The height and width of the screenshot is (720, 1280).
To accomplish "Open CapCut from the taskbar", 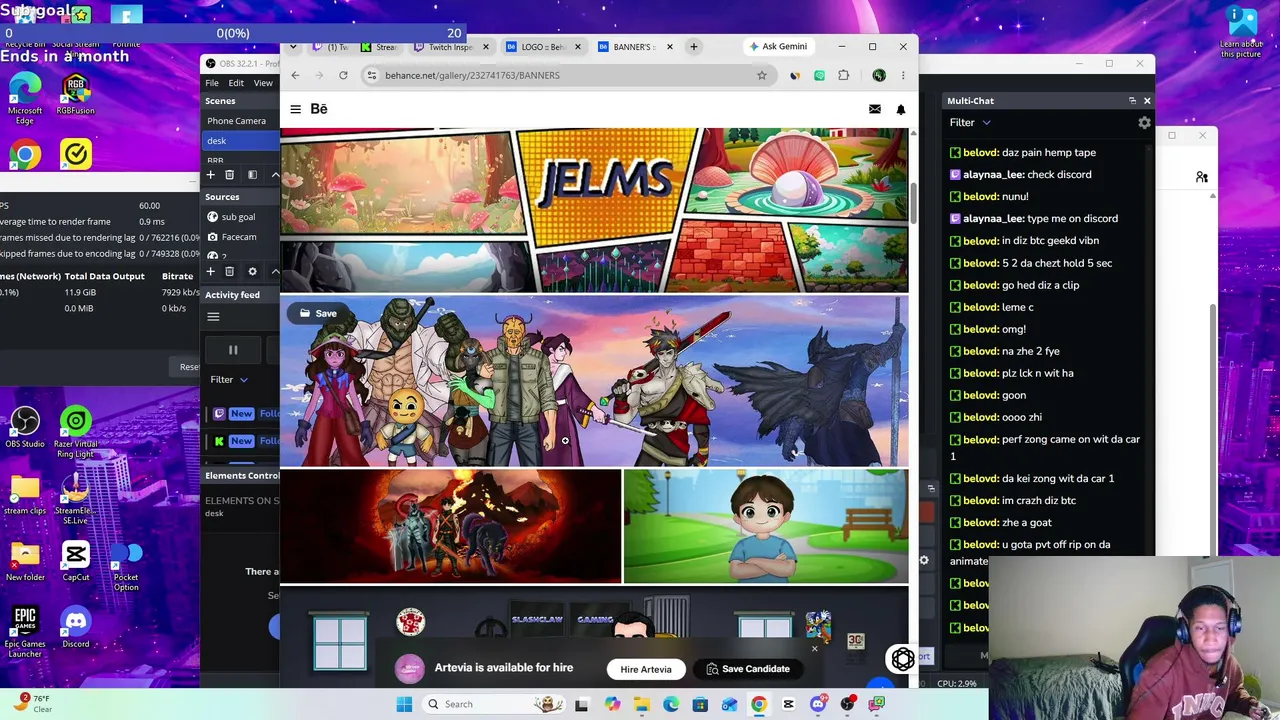I will click(788, 704).
